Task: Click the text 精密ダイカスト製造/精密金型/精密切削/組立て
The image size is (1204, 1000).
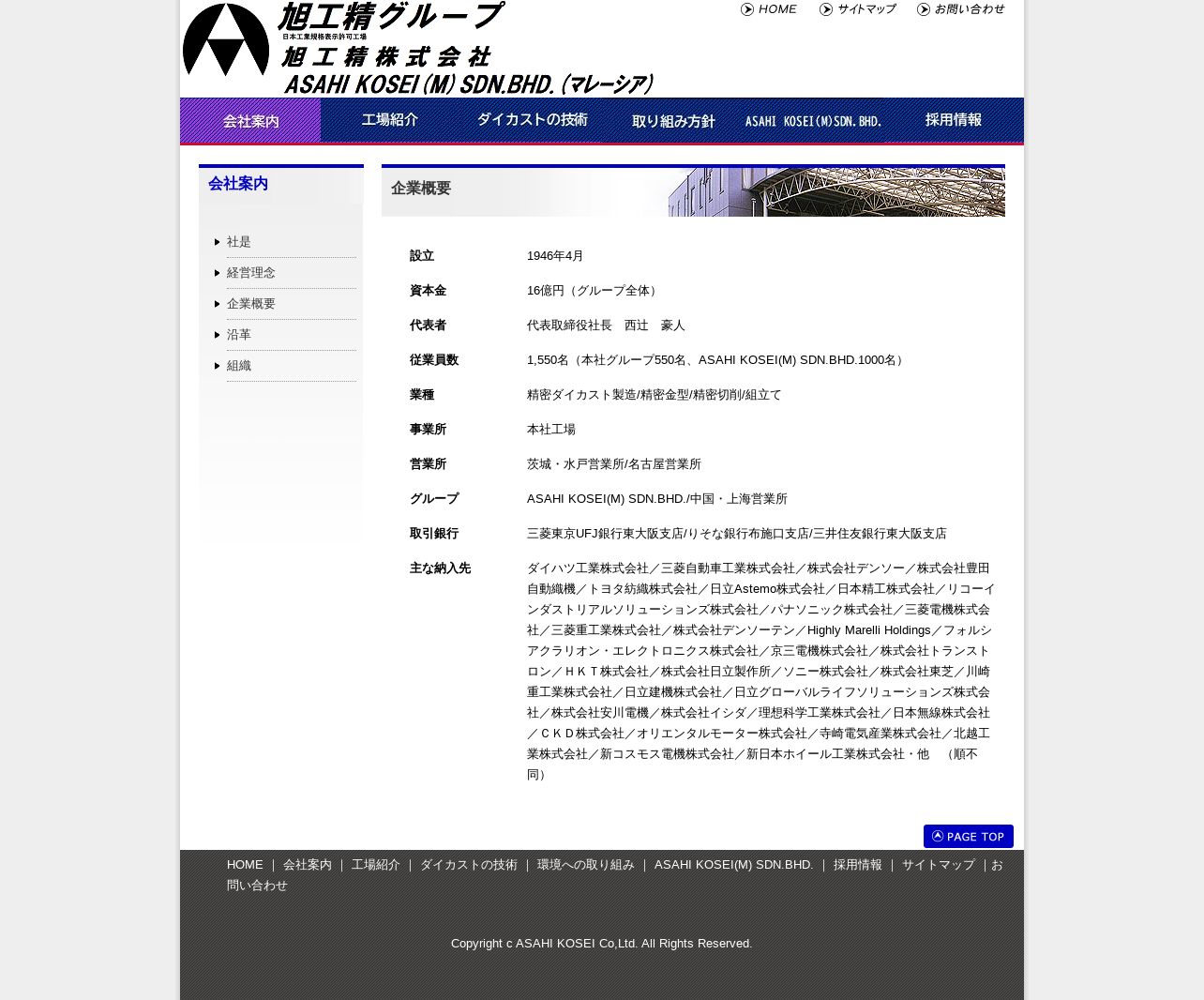Action: coord(655,395)
